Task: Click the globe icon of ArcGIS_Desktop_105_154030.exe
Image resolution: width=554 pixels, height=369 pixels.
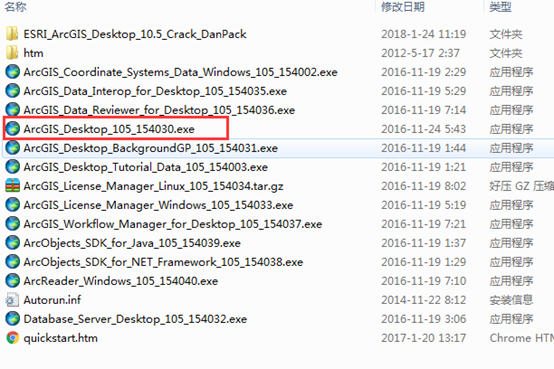Action: [x=13, y=129]
